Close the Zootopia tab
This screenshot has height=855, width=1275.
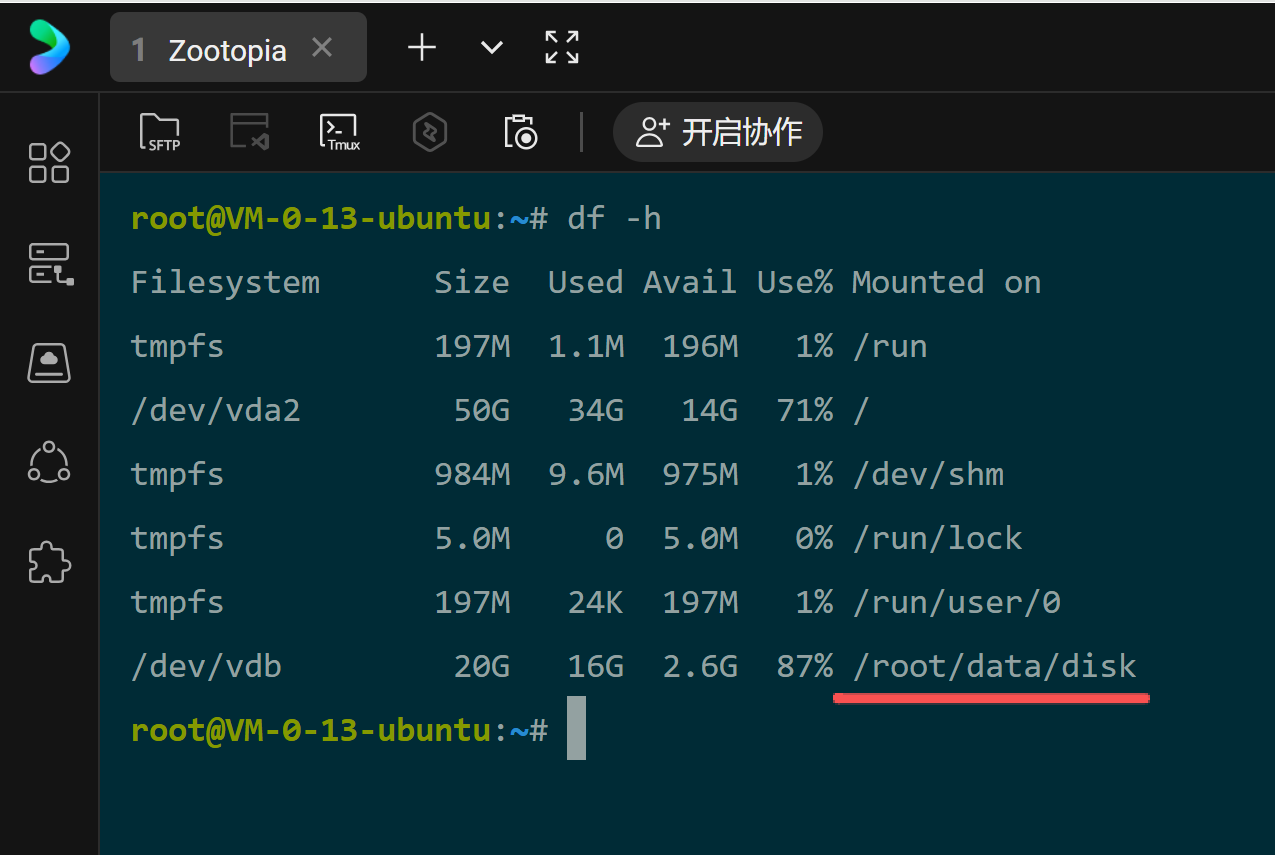(x=322, y=47)
